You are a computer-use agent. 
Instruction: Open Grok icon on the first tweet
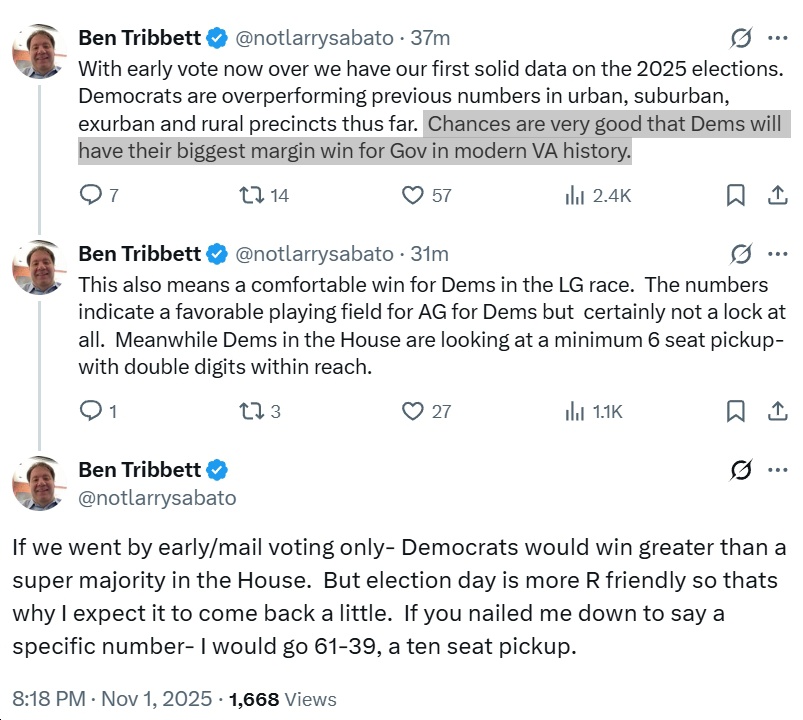(x=741, y=39)
